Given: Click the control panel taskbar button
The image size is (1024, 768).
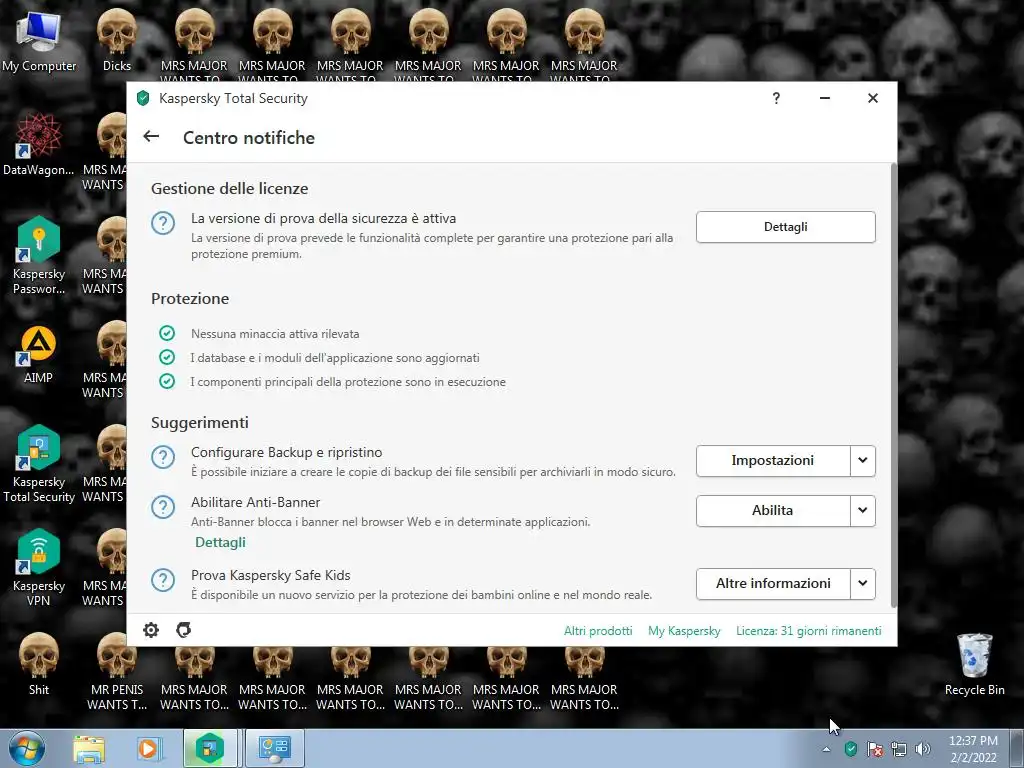Looking at the screenshot, I should pyautogui.click(x=274, y=748).
